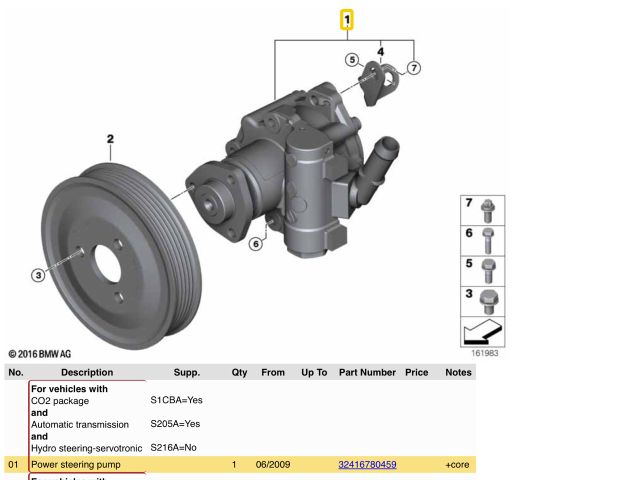Screen dimensions: 640x480
Task: Select bolt thumbnail 7 in the legend
Action: click(486, 210)
